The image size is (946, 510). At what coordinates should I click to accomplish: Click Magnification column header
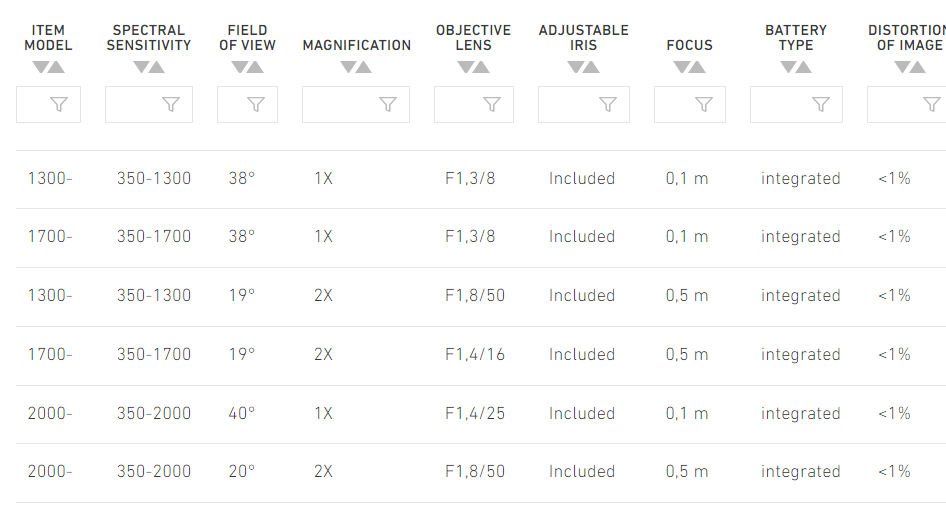(357, 45)
